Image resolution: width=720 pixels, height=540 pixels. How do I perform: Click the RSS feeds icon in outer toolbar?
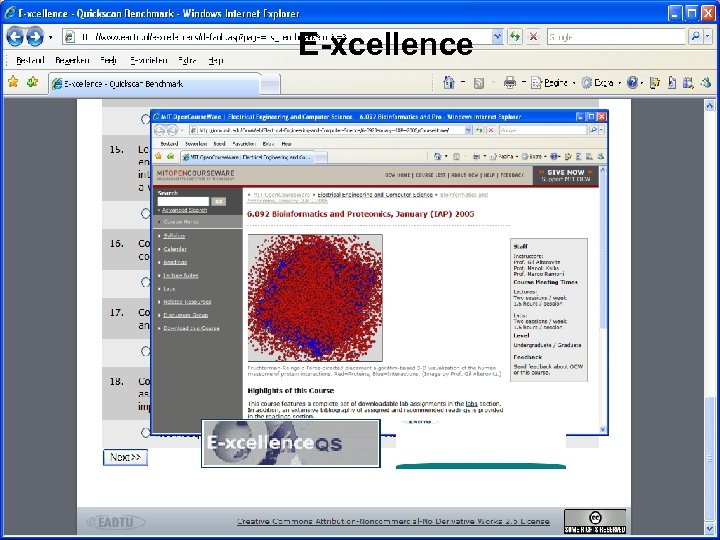point(479,83)
